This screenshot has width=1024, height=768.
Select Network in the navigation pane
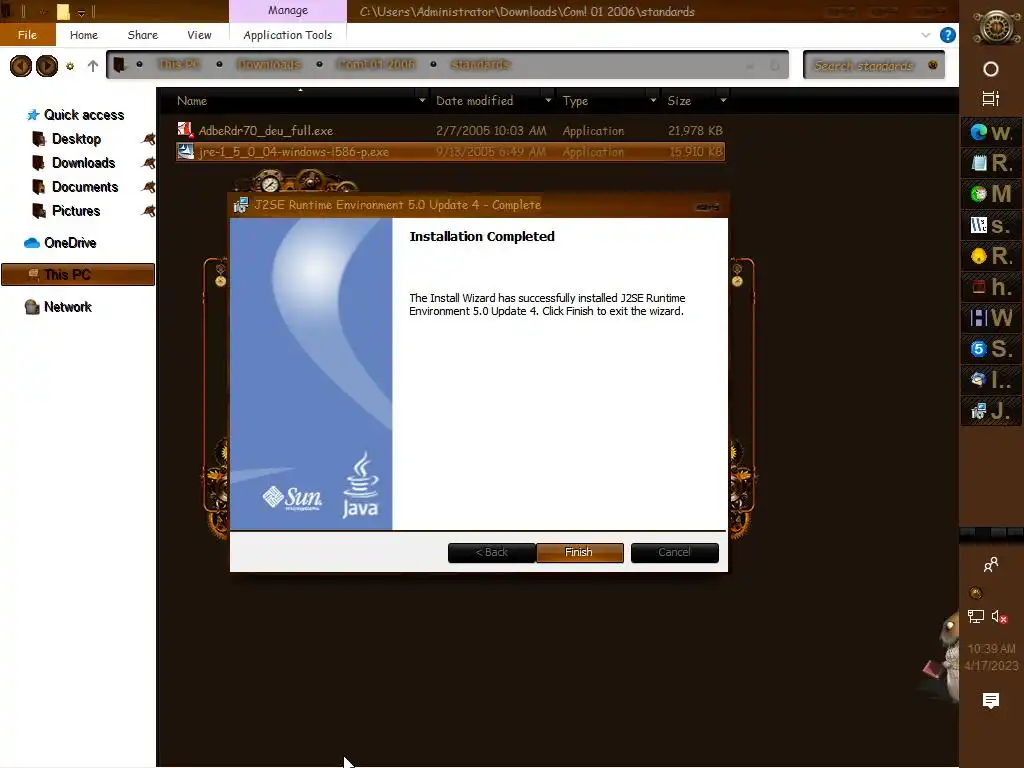[68, 307]
